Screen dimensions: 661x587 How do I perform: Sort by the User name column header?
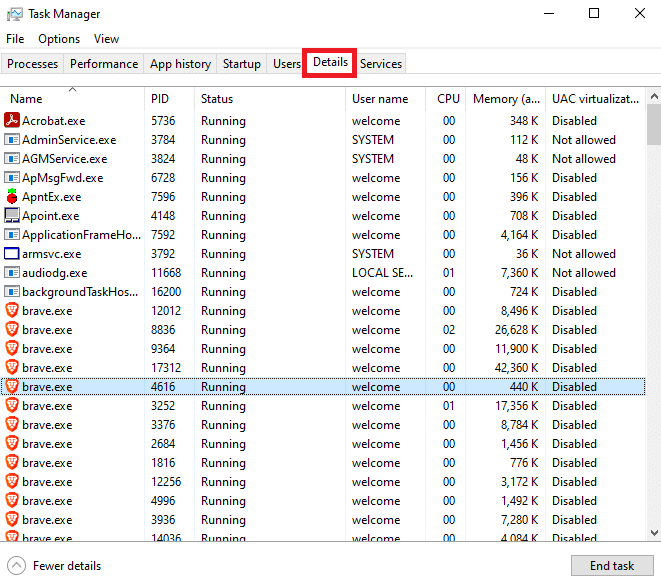point(385,99)
